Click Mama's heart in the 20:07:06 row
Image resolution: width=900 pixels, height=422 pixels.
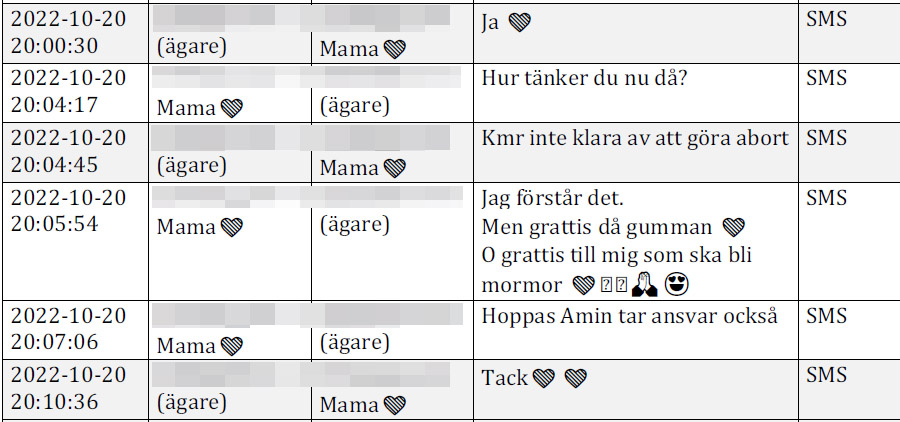pos(233,346)
